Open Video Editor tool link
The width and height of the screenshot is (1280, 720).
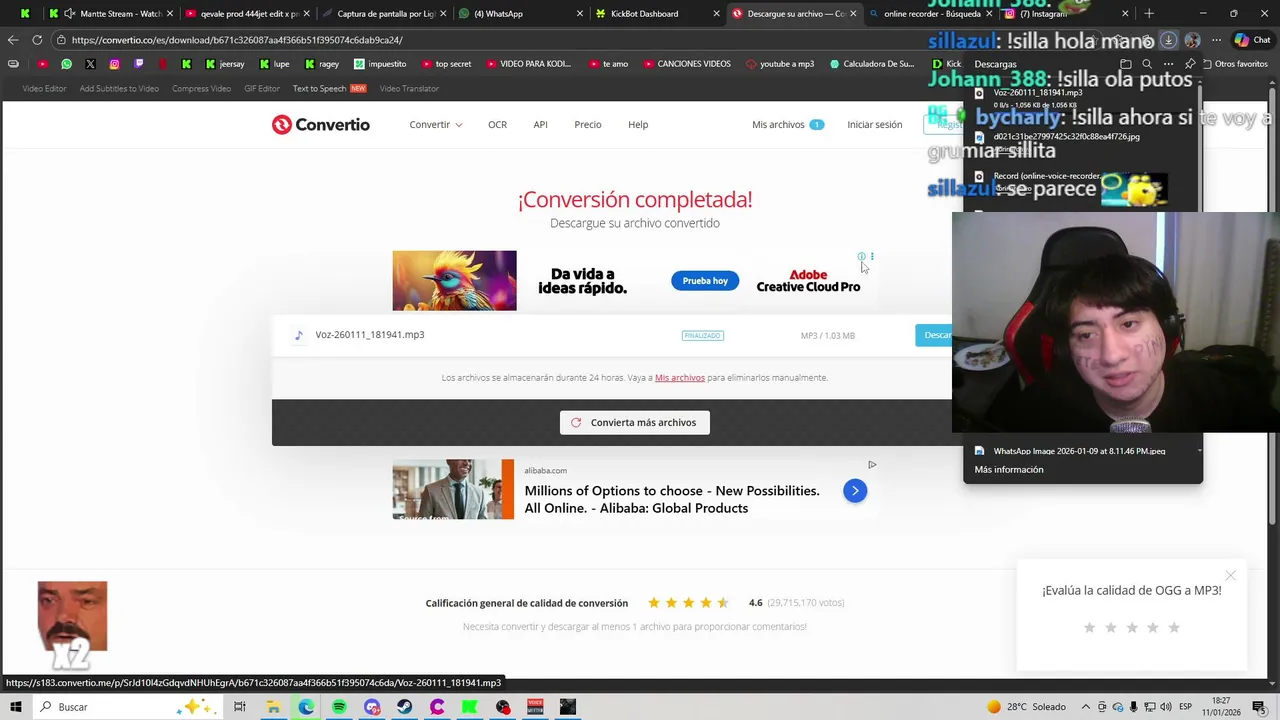tap(44, 88)
